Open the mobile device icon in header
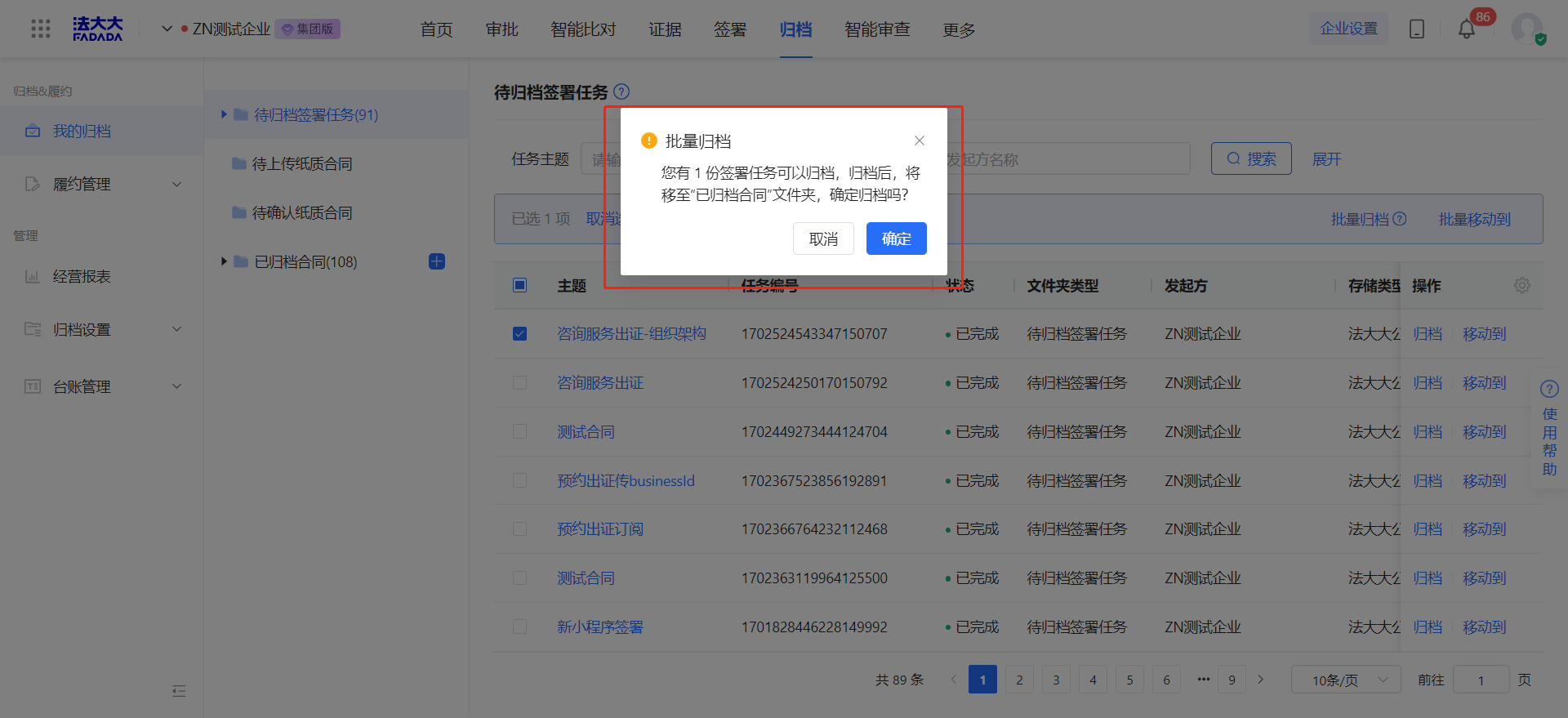Image resolution: width=1568 pixels, height=718 pixels. [1417, 29]
